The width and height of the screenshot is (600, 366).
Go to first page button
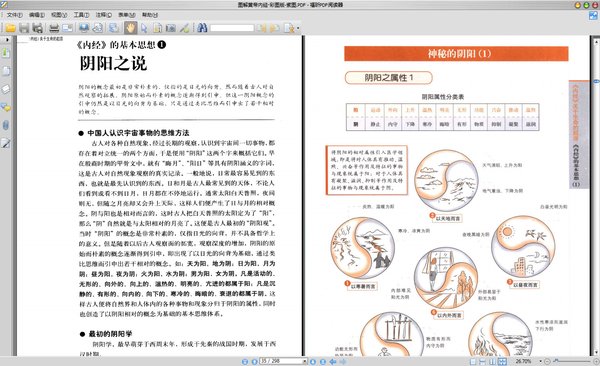pos(245,361)
